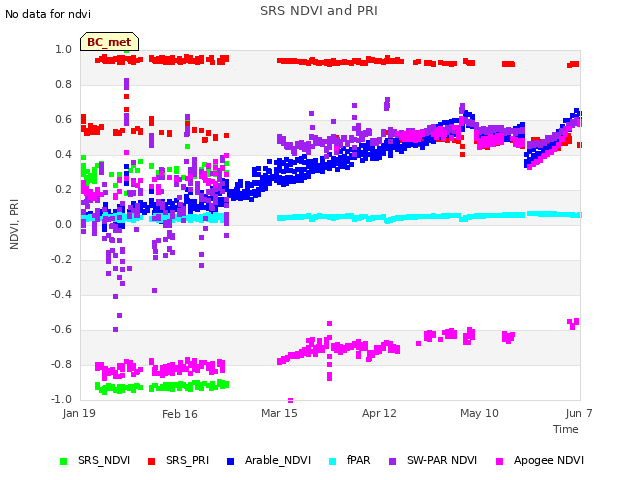Click the Time x-axis title
Viewport: 640px width, 480px height.
click(566, 429)
